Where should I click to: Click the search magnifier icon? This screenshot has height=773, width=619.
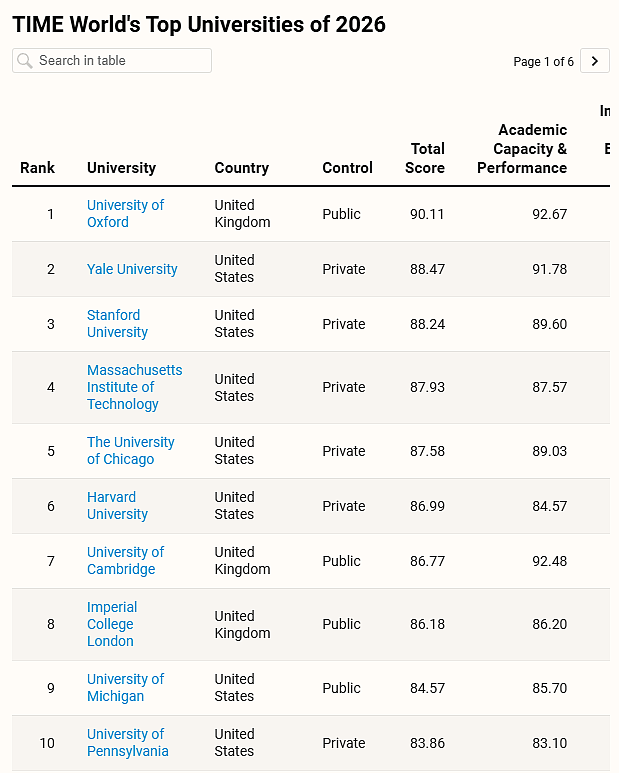[x=24, y=61]
